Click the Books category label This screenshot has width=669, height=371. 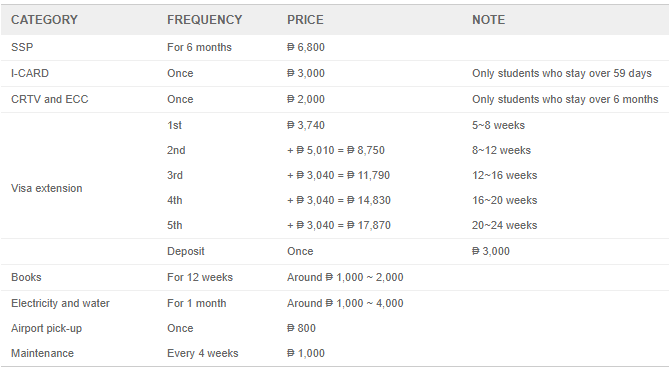tap(26, 277)
